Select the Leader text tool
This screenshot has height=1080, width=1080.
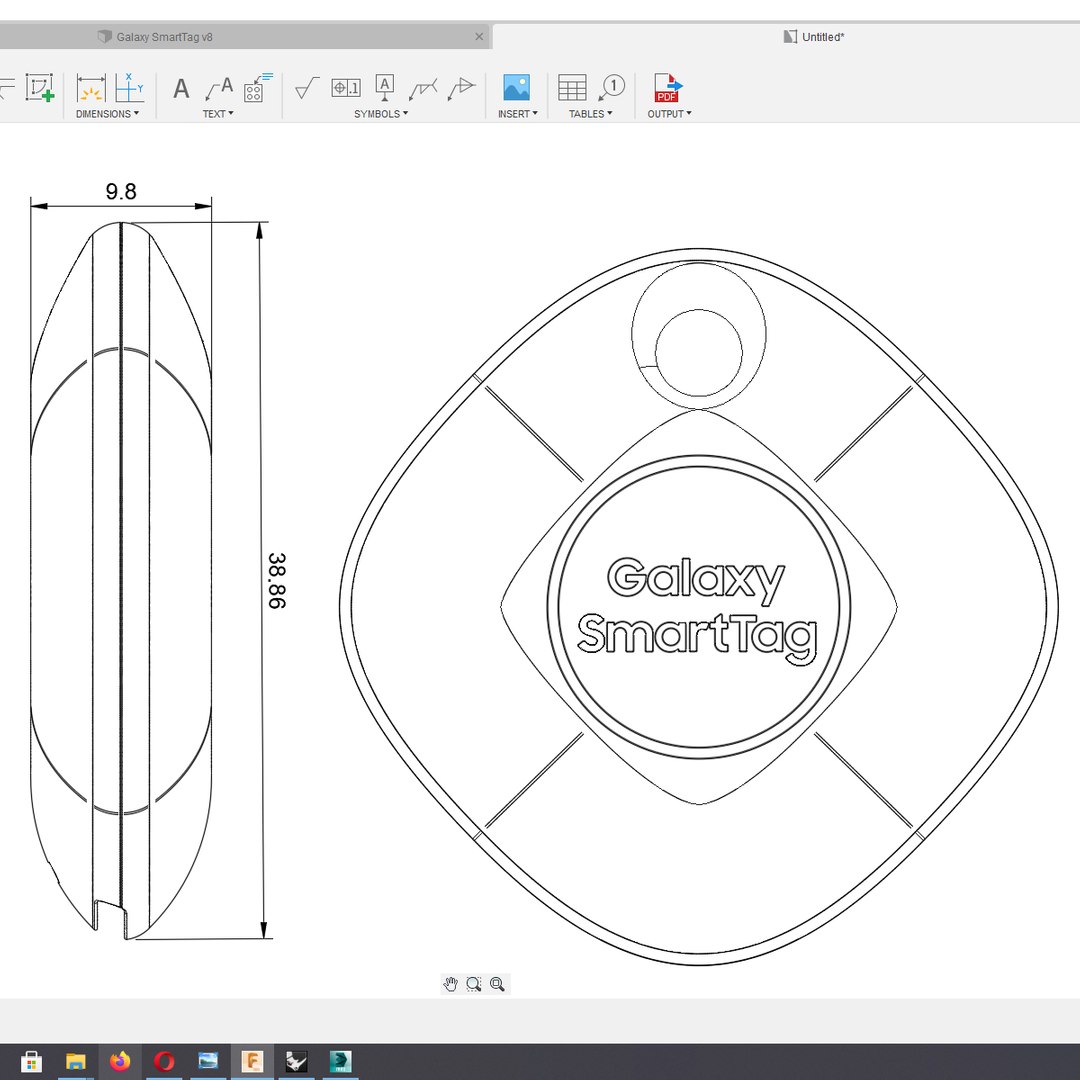[x=219, y=88]
